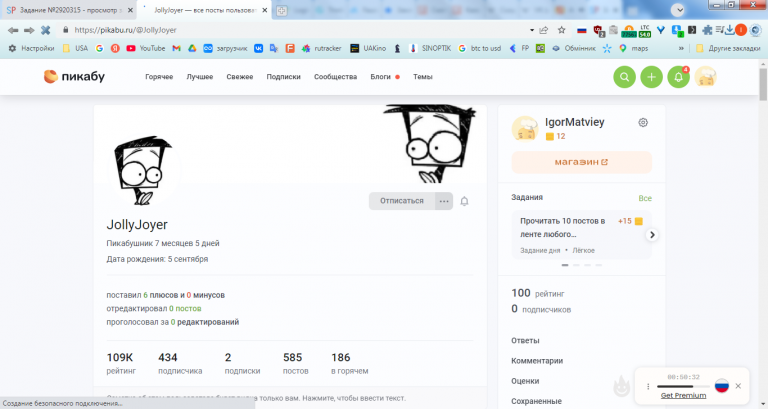Stop loading the page with the X button
768x409 pixels.
(46, 30)
